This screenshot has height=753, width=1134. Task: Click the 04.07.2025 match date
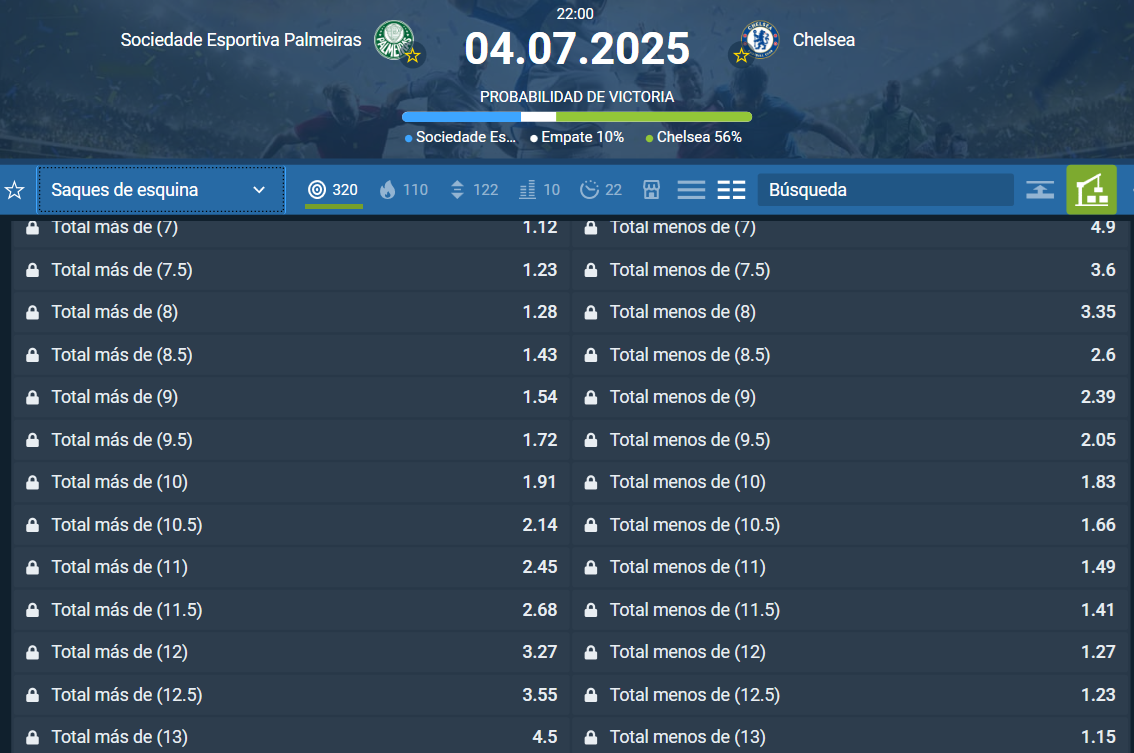tap(577, 49)
